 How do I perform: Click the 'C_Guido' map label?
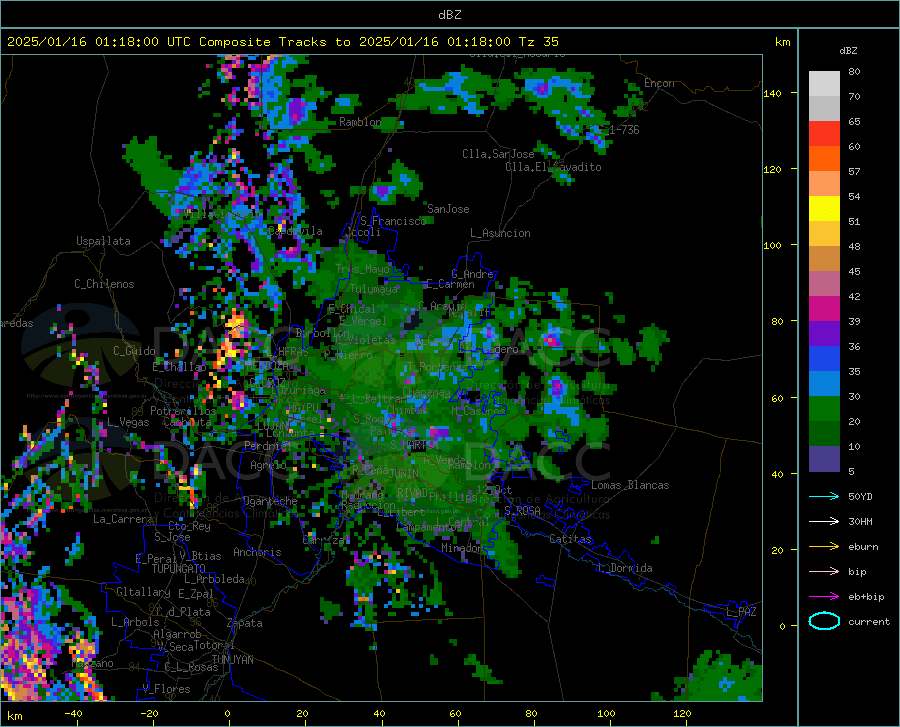(134, 351)
